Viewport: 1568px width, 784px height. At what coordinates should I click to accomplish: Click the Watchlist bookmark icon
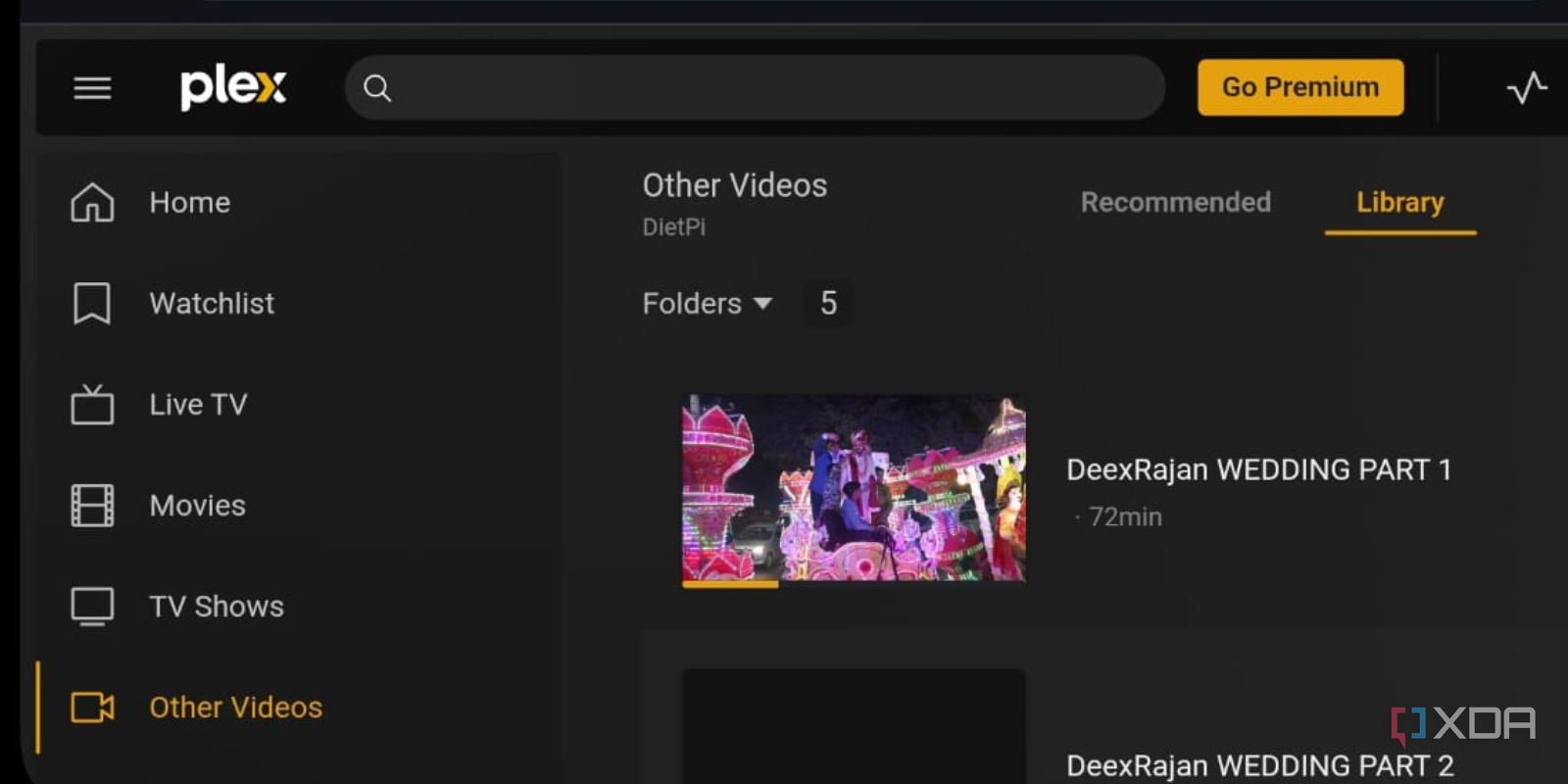click(x=92, y=304)
